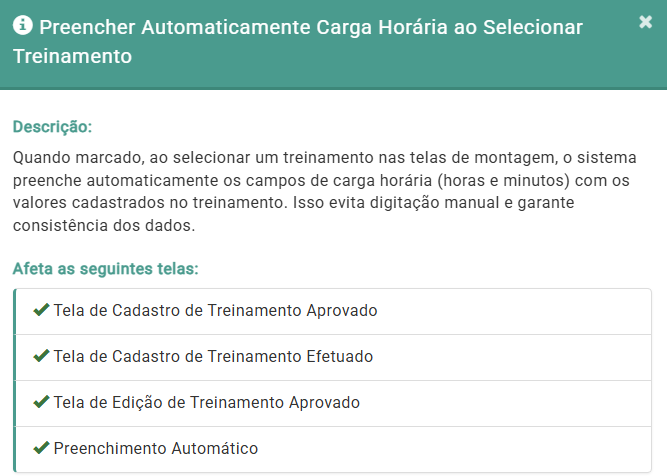The image size is (667, 476).
Task: Click checkmark beside Edição de Treinamento Aprovado
Action: tap(41, 402)
